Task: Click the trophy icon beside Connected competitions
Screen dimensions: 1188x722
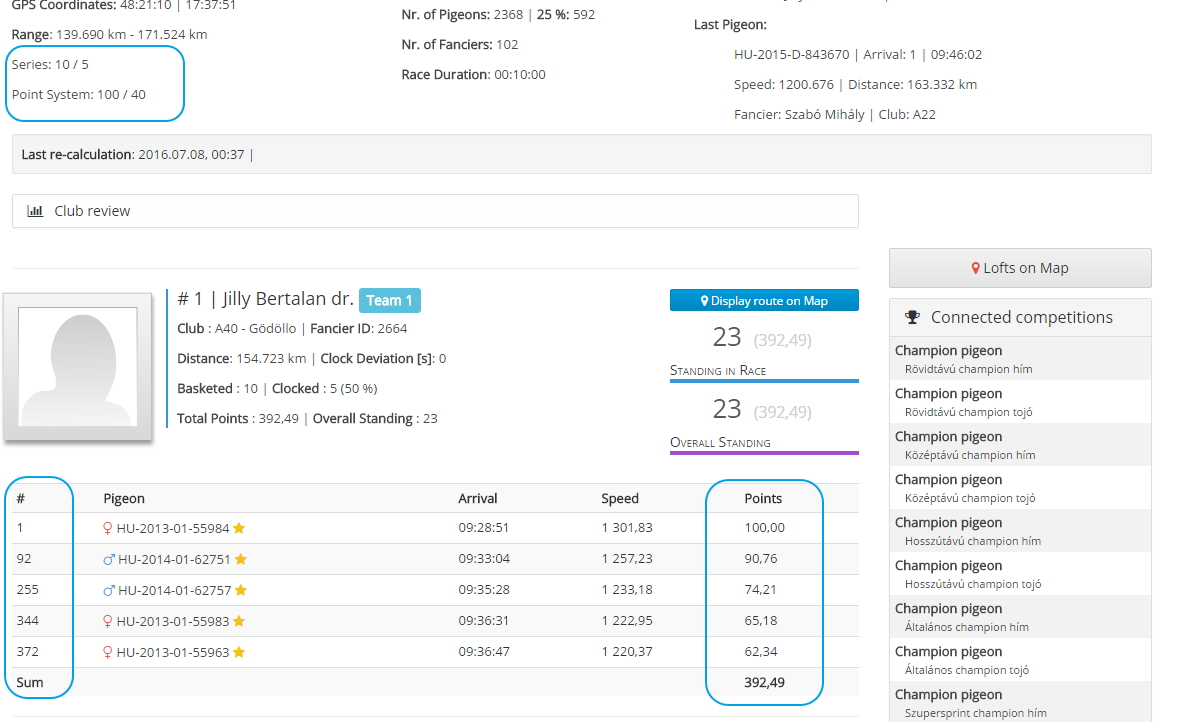Action: point(912,317)
